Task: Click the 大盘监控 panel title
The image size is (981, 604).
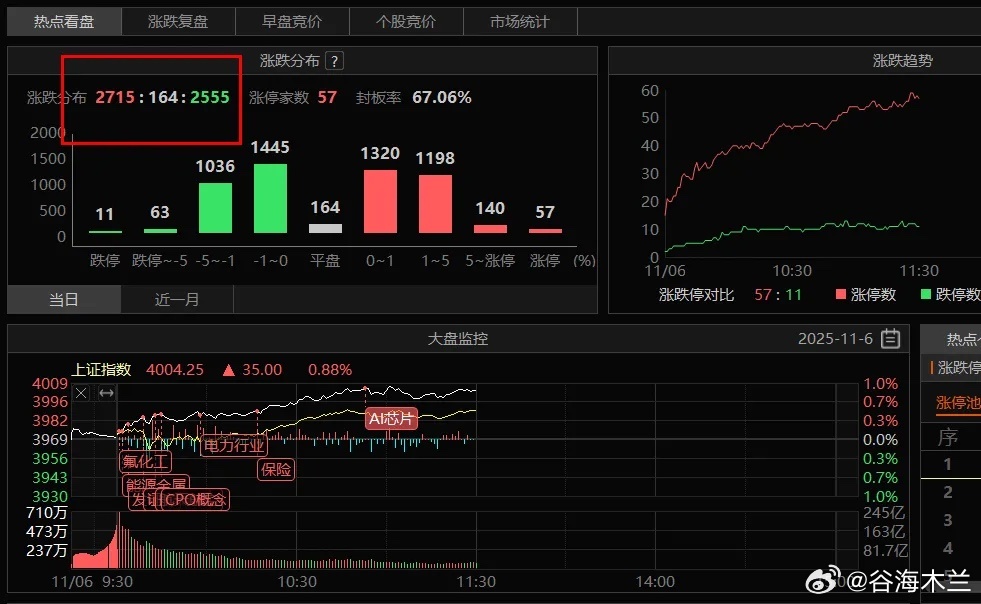Action: pyautogui.click(x=457, y=339)
